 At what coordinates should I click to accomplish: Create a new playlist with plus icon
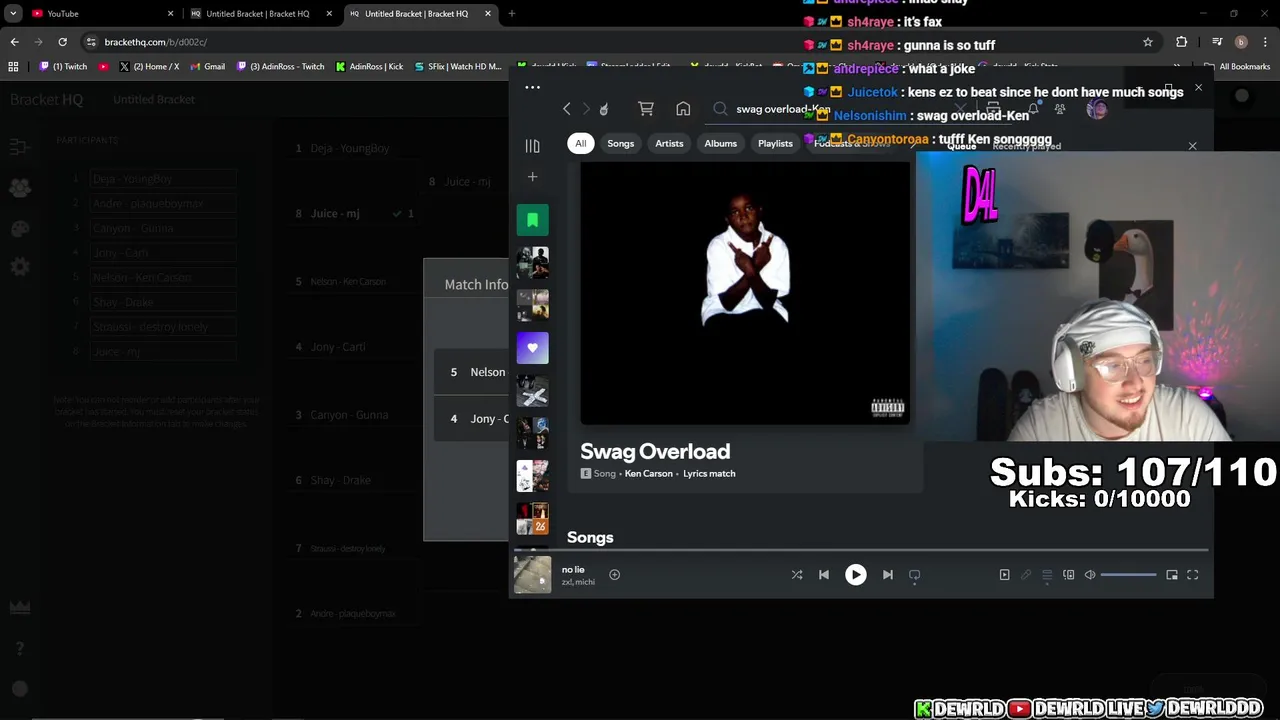coord(532,177)
